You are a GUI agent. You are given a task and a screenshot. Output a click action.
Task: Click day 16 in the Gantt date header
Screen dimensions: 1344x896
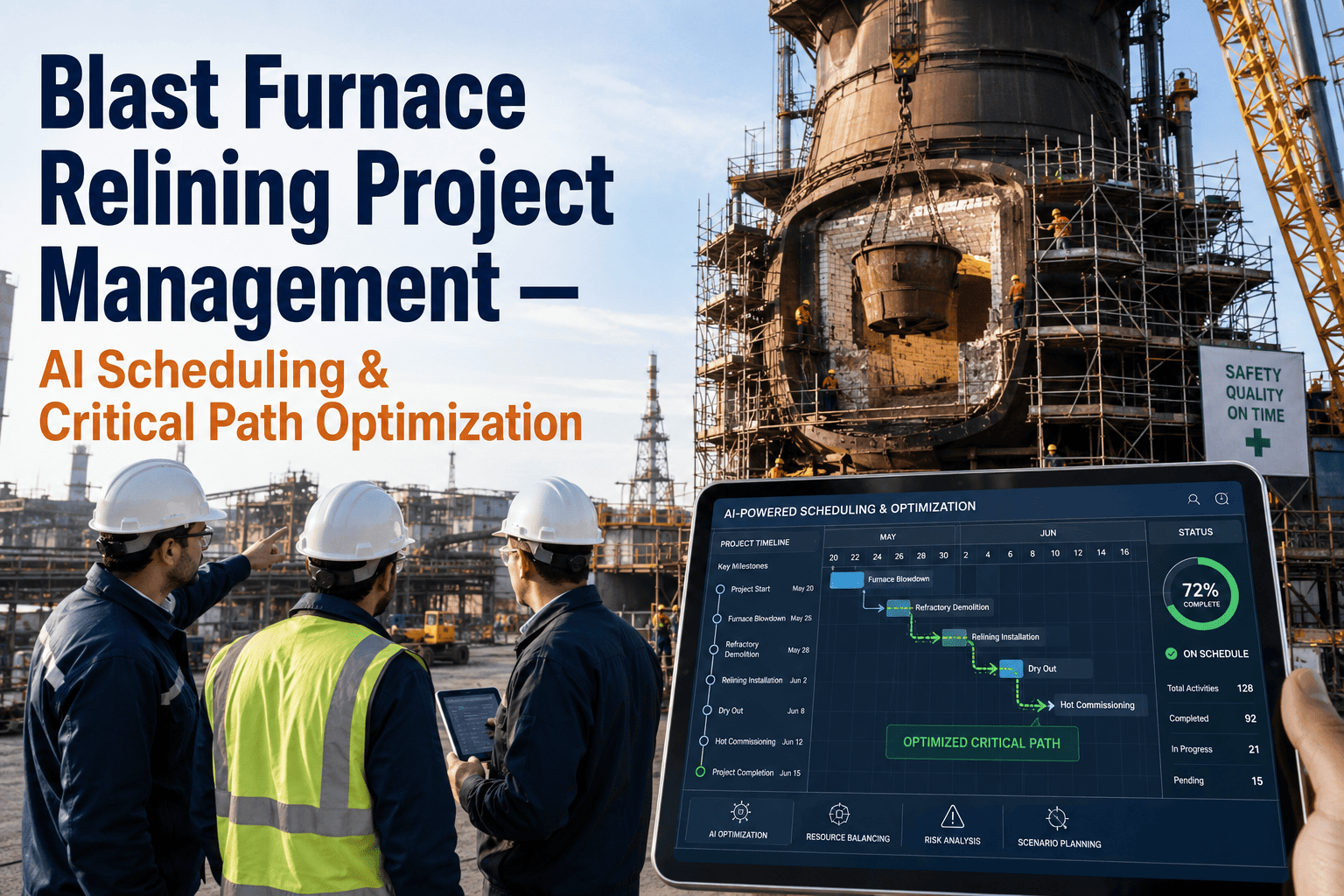(1124, 552)
